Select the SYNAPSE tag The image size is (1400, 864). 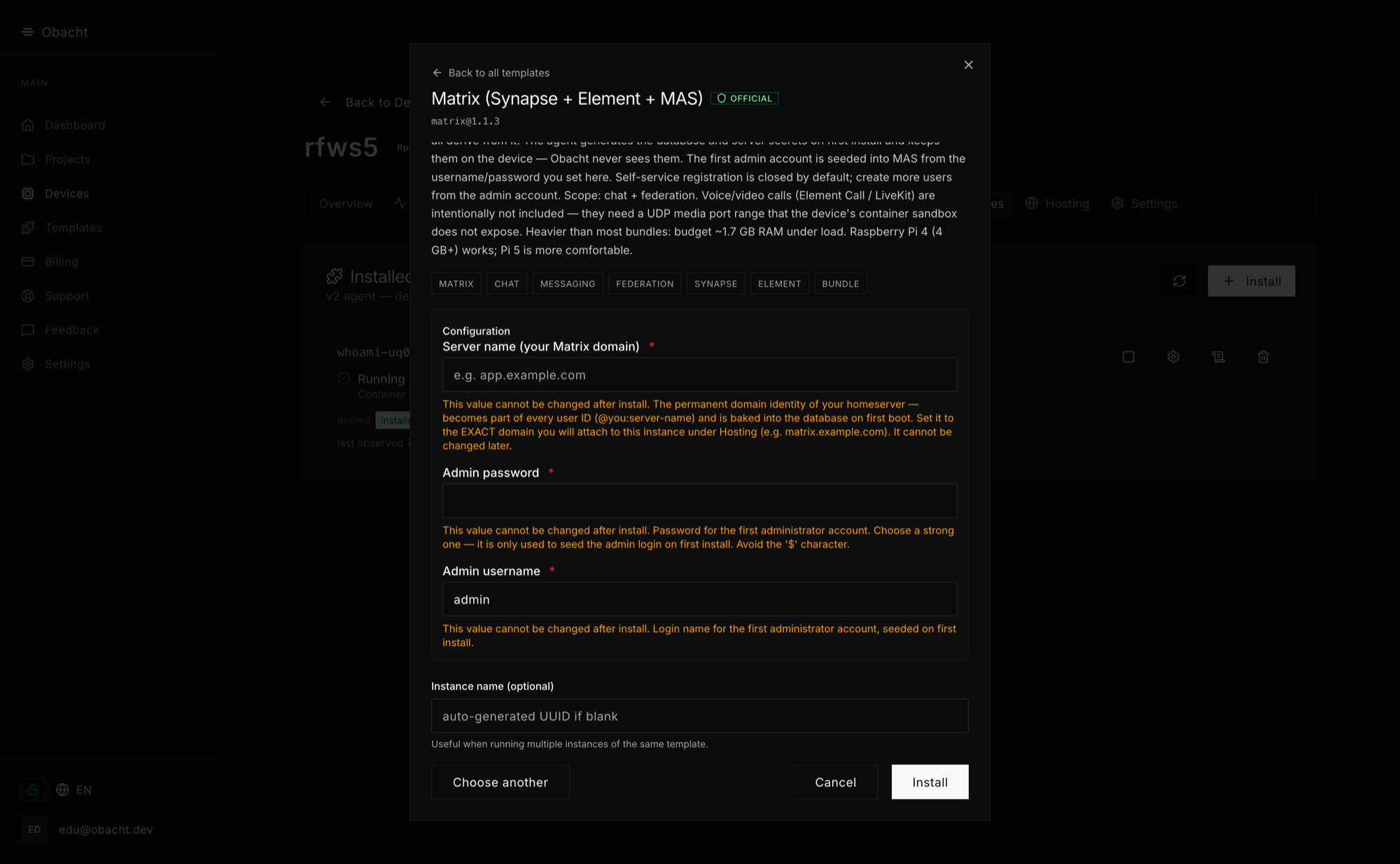tap(715, 284)
